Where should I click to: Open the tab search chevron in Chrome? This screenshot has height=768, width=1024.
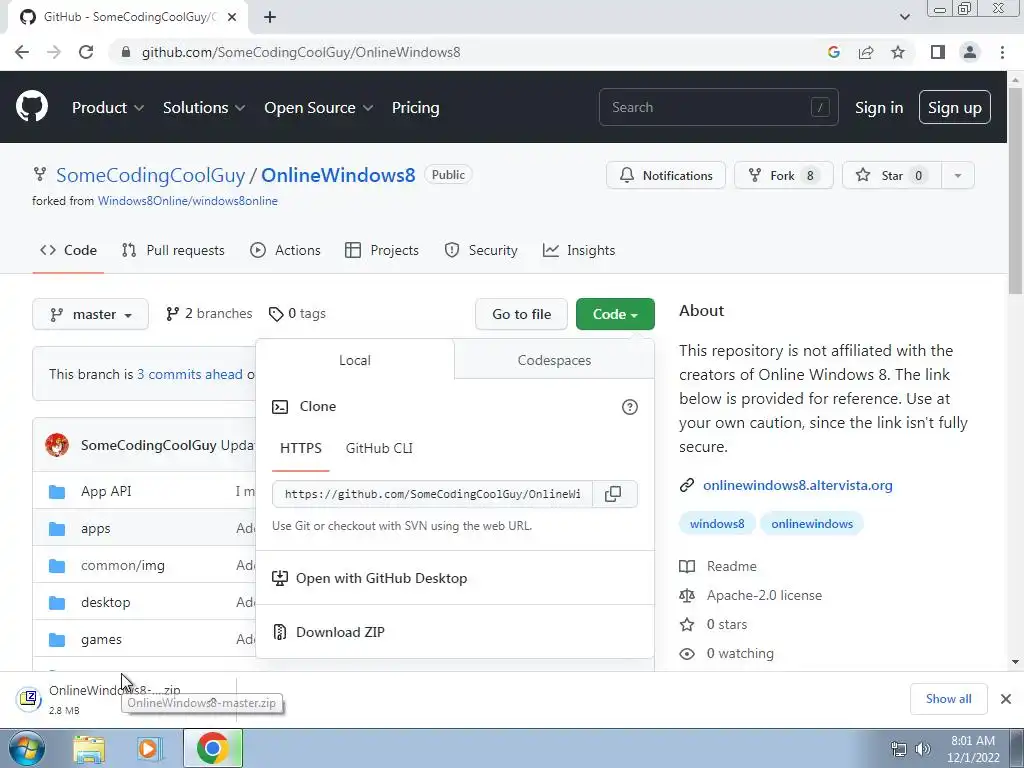coord(904,17)
